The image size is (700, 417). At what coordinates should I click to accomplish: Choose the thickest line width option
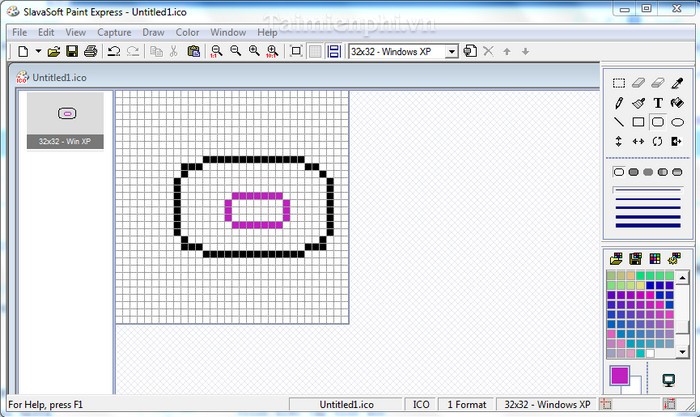[647, 227]
